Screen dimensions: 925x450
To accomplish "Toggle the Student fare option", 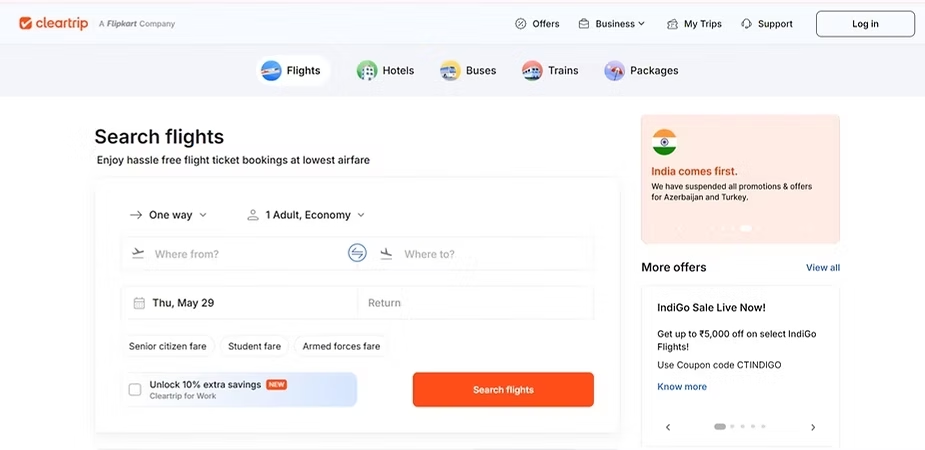I will (254, 346).
